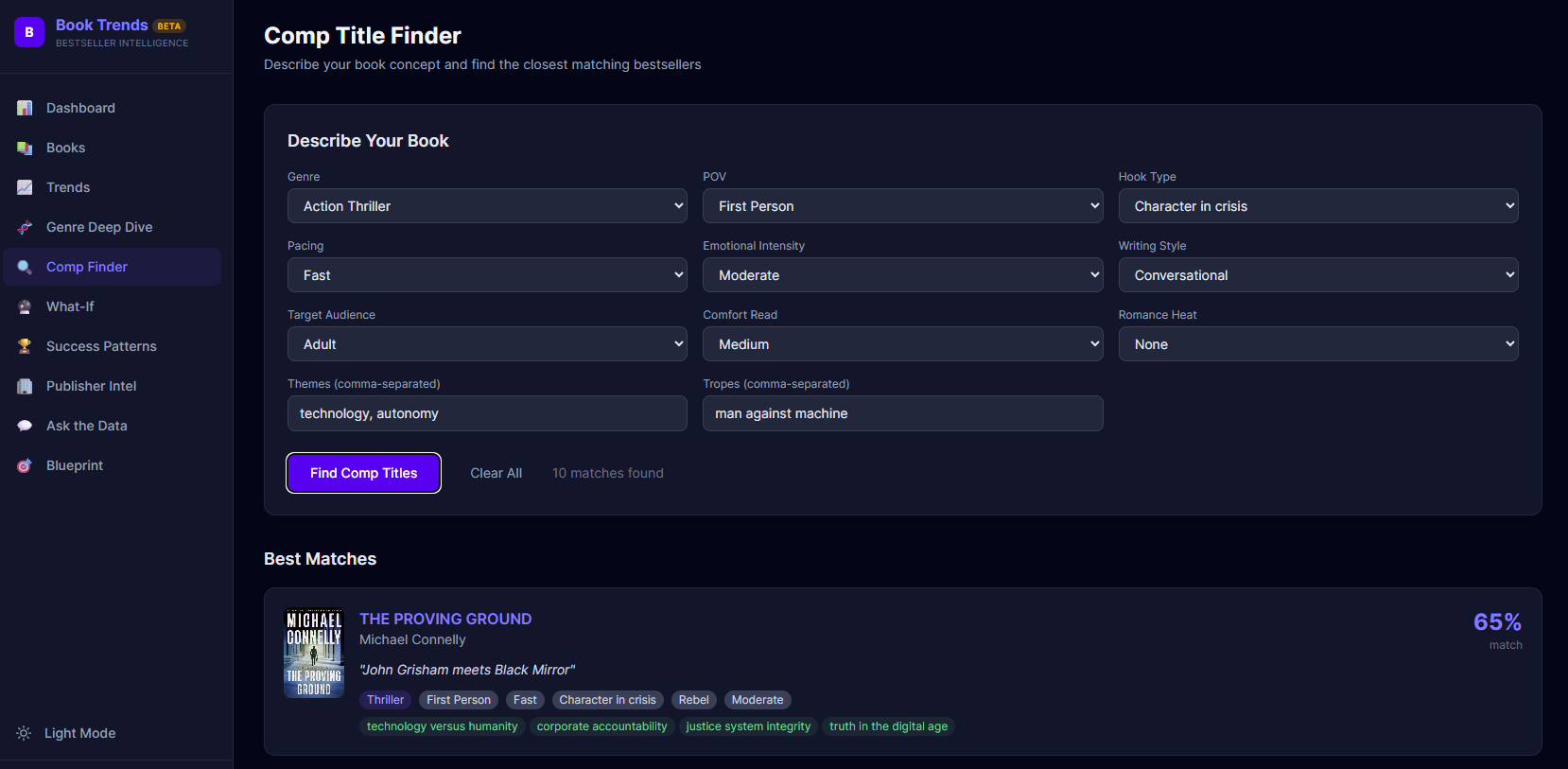Click the Dashboard chart icon
Image resolution: width=1568 pixels, height=769 pixels.
(x=25, y=108)
